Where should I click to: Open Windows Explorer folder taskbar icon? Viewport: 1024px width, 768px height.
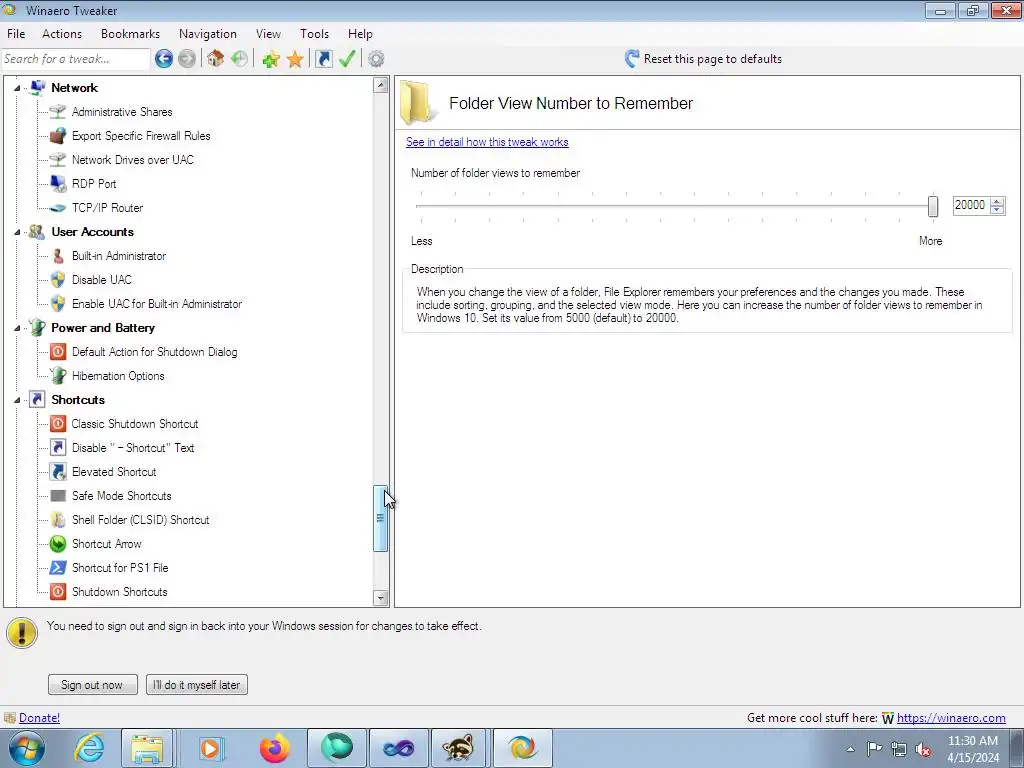[x=147, y=748]
